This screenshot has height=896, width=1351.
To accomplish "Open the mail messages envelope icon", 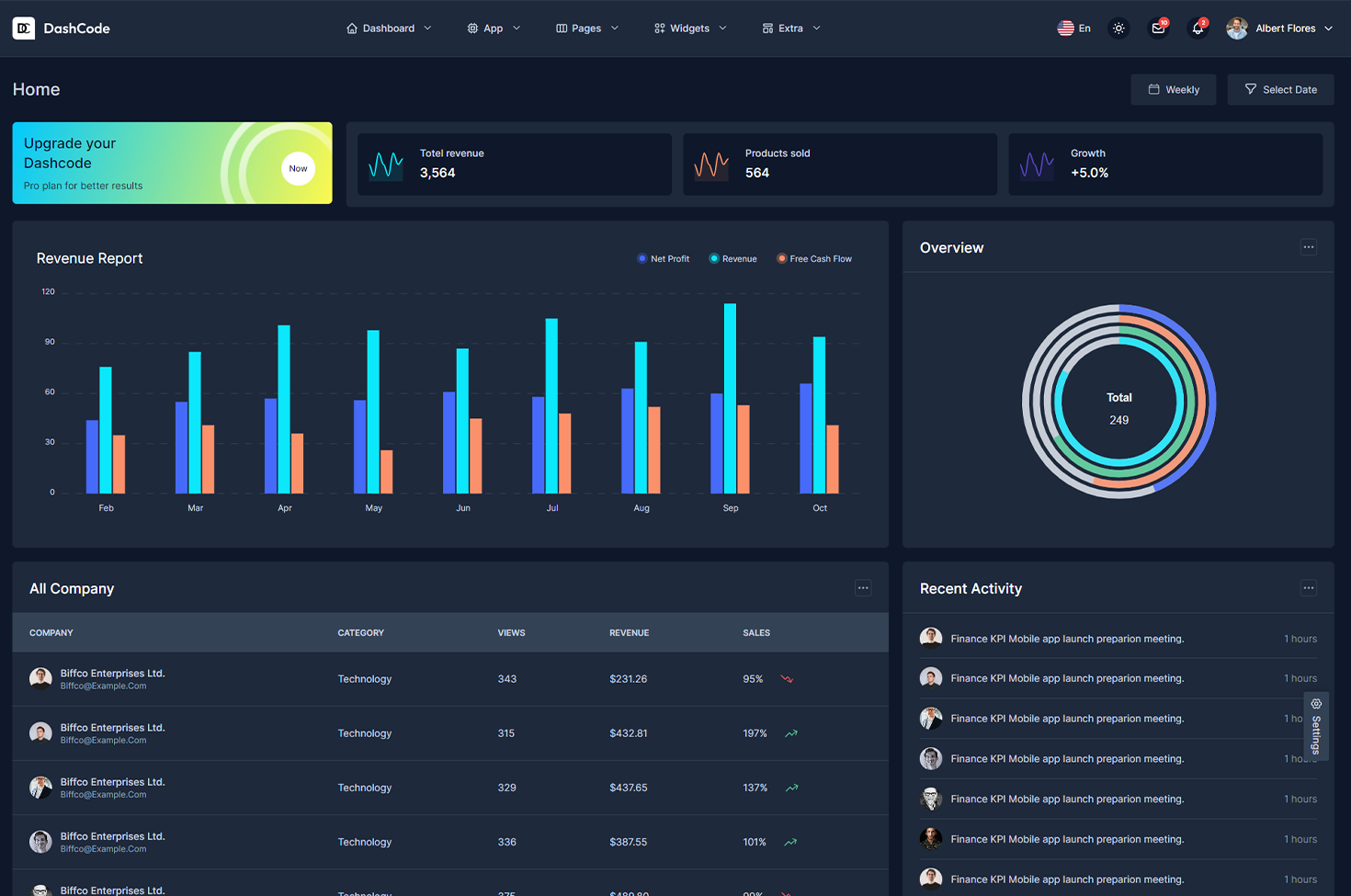I will coord(1158,28).
